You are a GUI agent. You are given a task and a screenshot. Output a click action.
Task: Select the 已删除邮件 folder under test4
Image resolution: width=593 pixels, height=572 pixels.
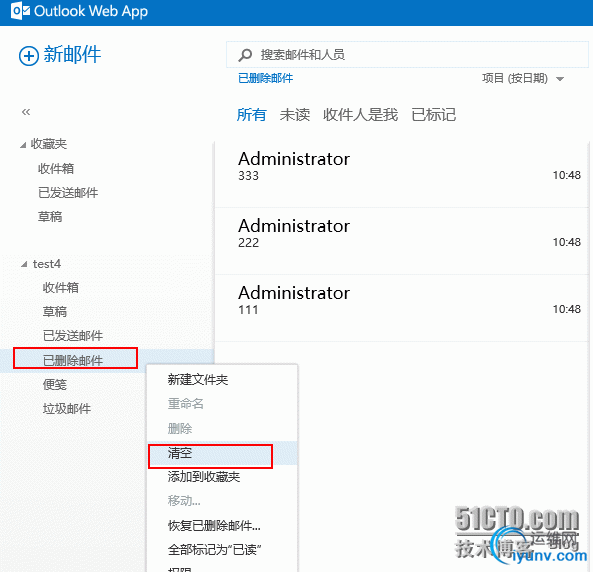click(73, 361)
